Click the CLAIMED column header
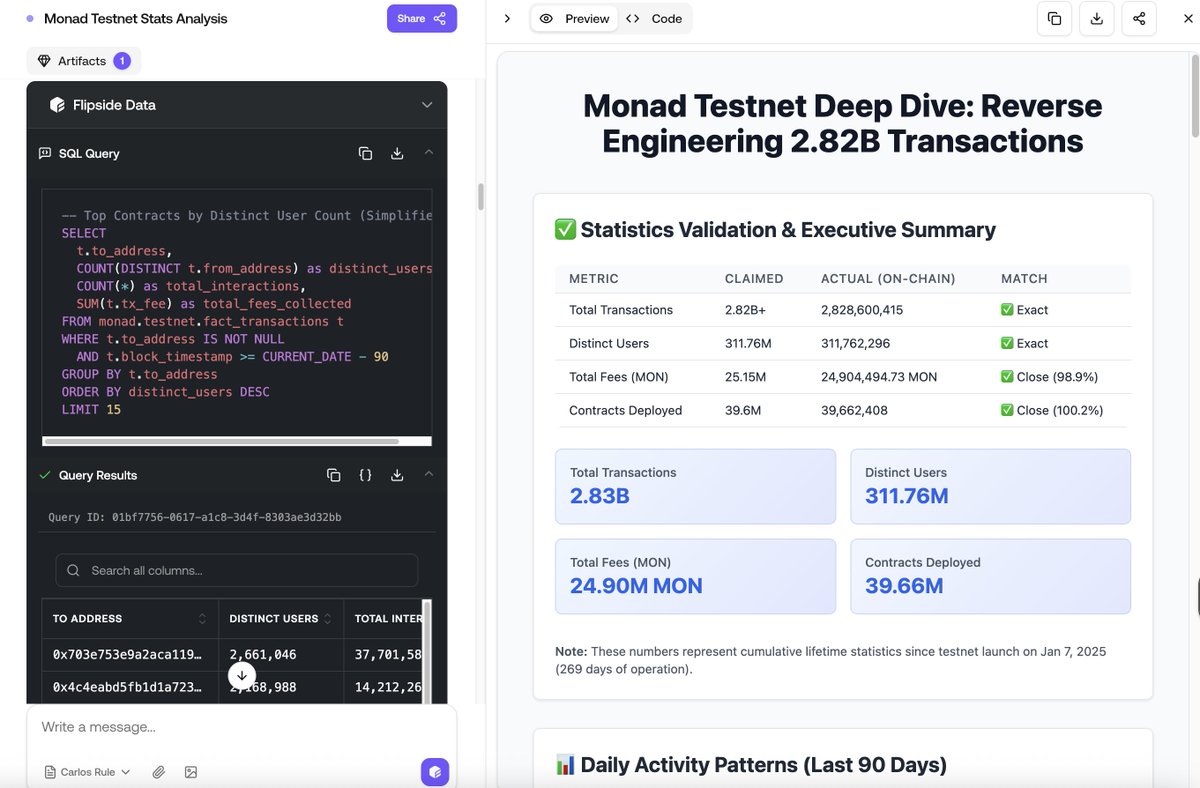The image size is (1200, 788). pos(754,279)
